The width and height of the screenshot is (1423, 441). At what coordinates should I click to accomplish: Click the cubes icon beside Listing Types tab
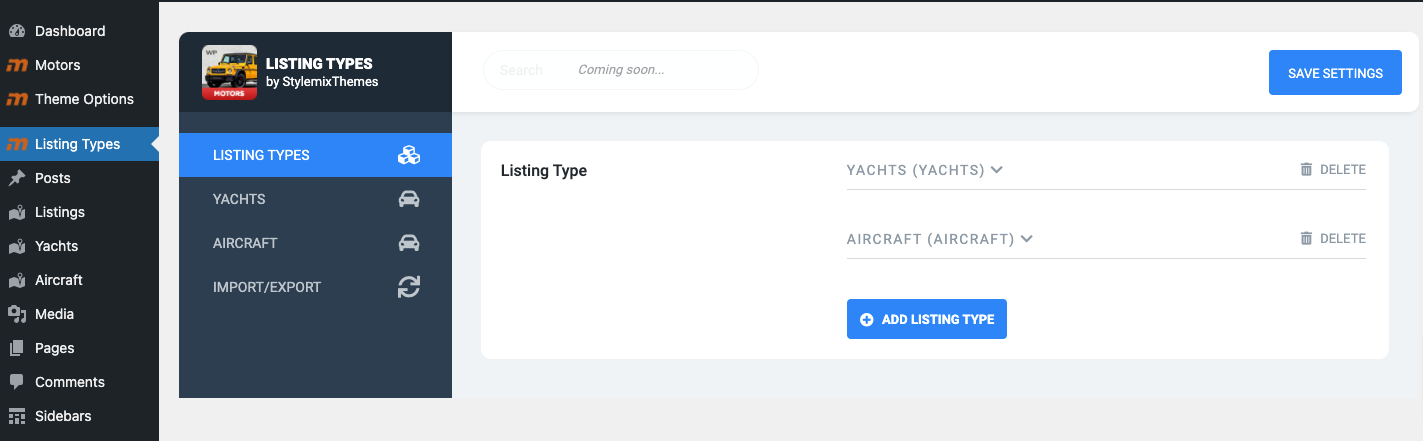pos(408,155)
